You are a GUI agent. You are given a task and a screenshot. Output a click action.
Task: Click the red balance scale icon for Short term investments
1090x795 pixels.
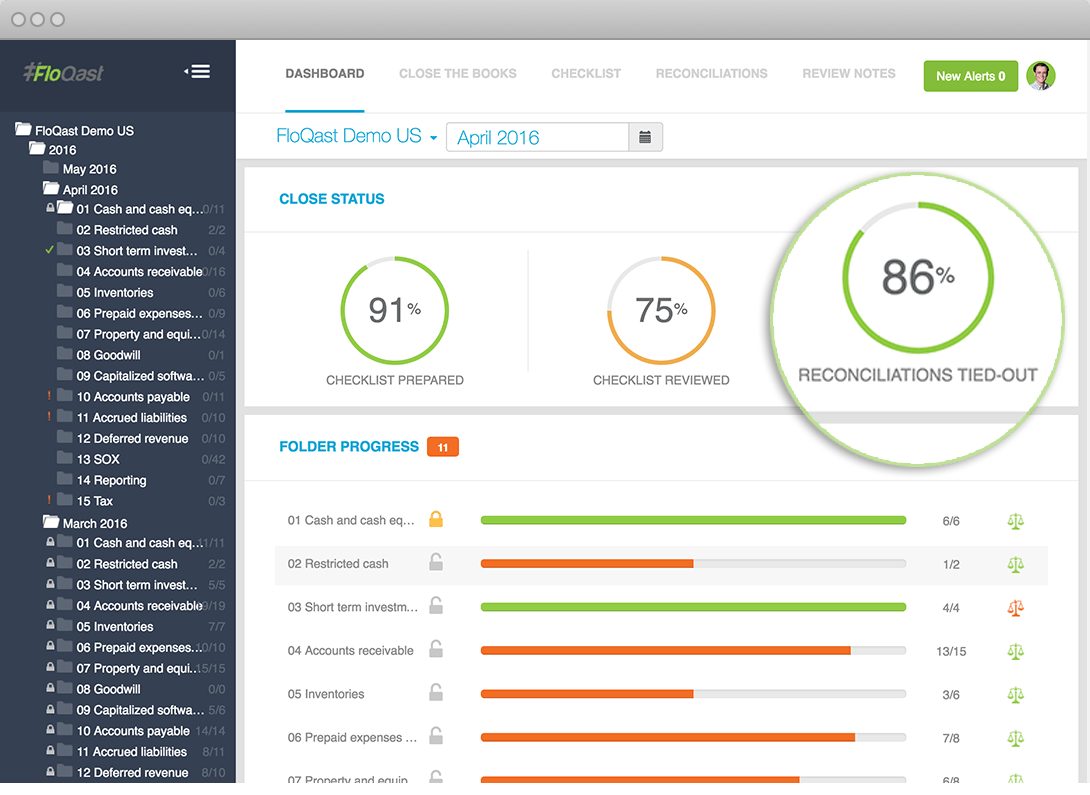[x=1016, y=607]
